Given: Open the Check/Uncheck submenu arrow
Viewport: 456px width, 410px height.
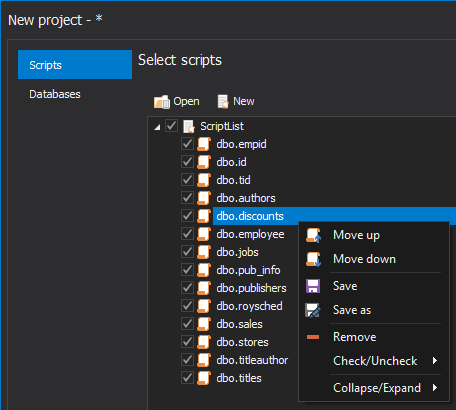Looking at the screenshot, I should (x=435, y=361).
